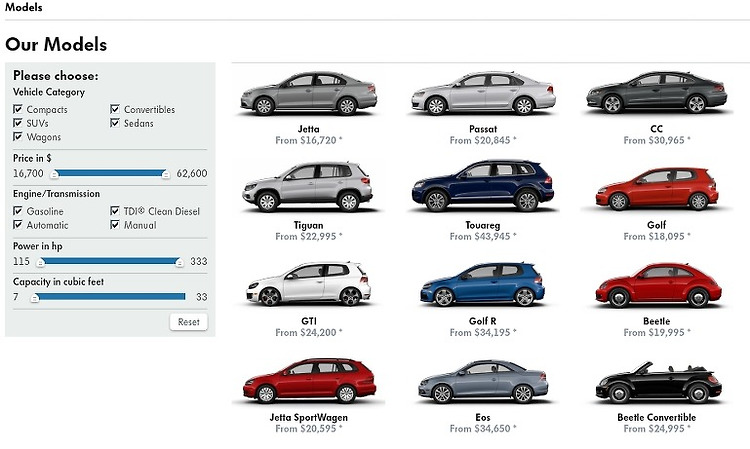Toggle the SUVs checkbox
The width and height of the screenshot is (750, 449).
tap(18, 123)
